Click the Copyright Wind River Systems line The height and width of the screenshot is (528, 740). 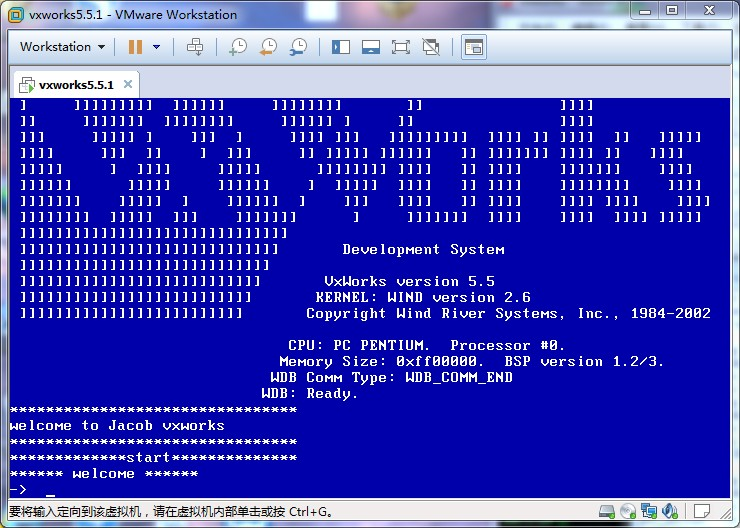tap(508, 313)
